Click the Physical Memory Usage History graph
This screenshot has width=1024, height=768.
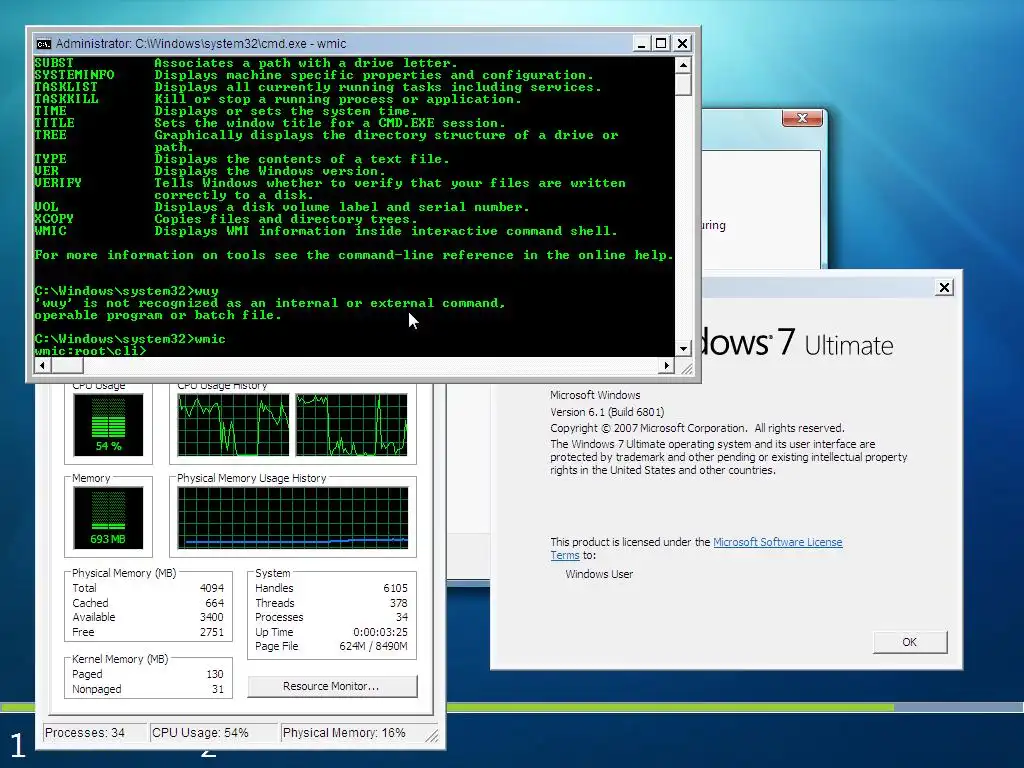[x=293, y=517]
